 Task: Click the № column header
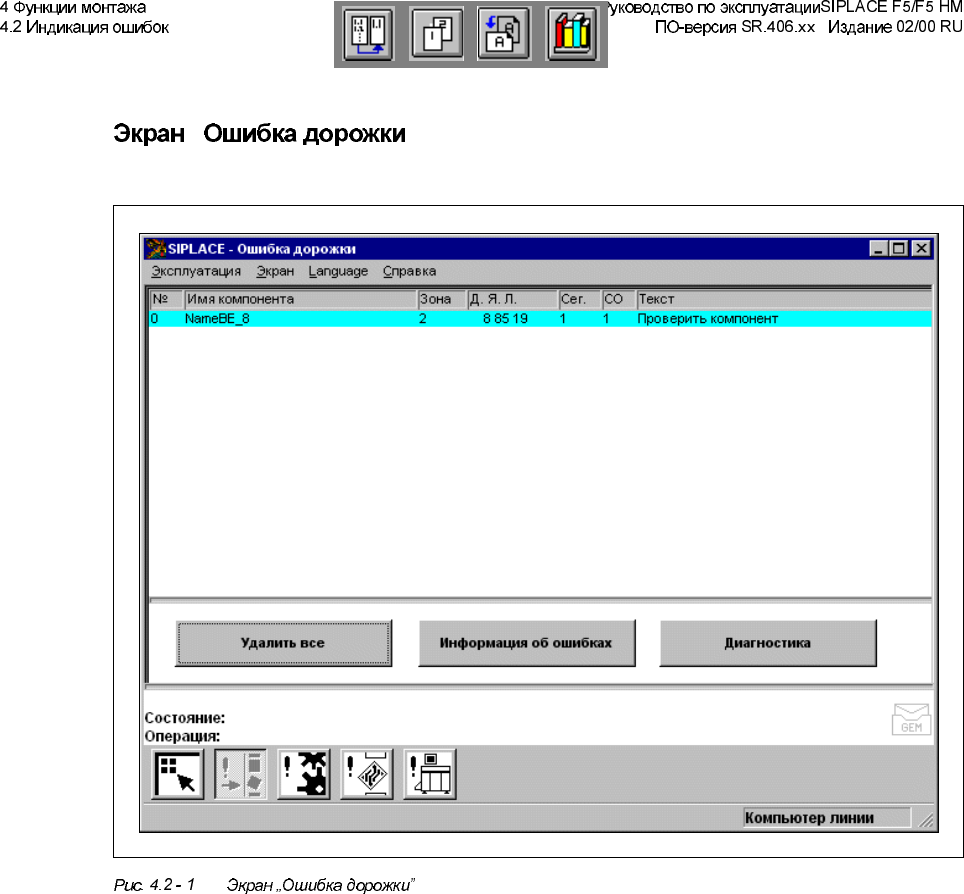pos(167,299)
